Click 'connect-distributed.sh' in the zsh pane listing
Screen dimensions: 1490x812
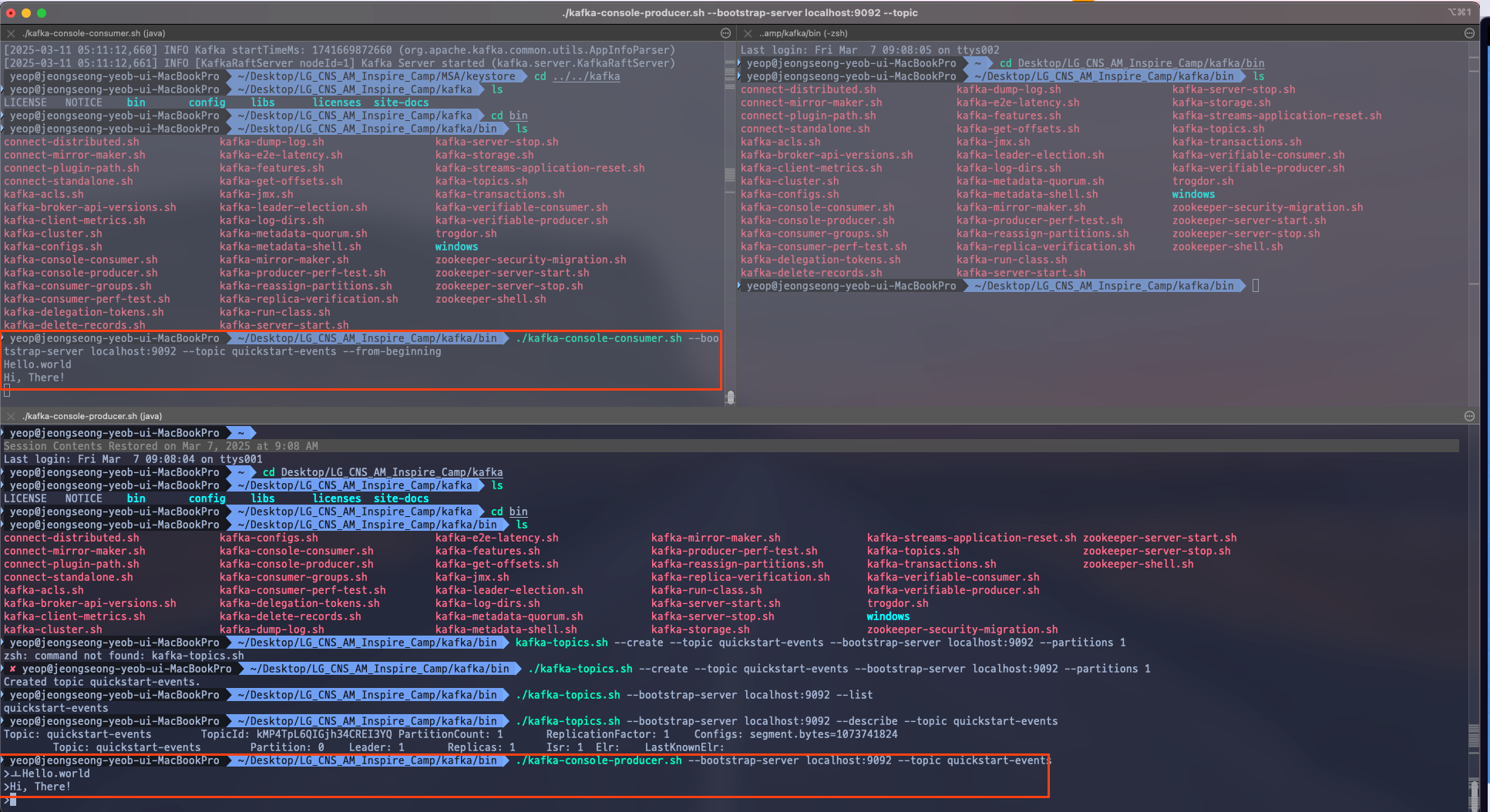[x=808, y=89]
